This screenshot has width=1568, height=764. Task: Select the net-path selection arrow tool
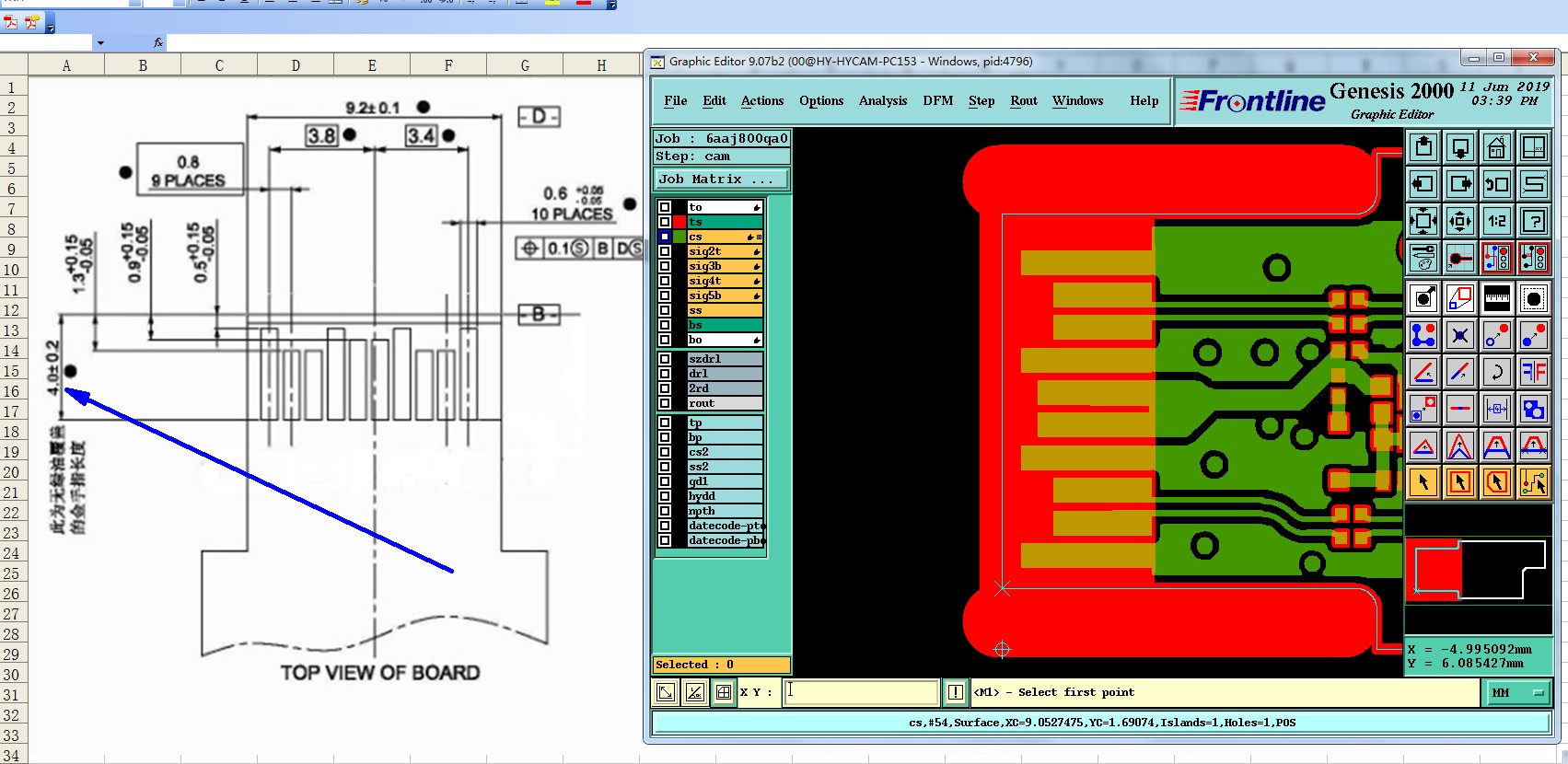pyautogui.click(x=1534, y=481)
